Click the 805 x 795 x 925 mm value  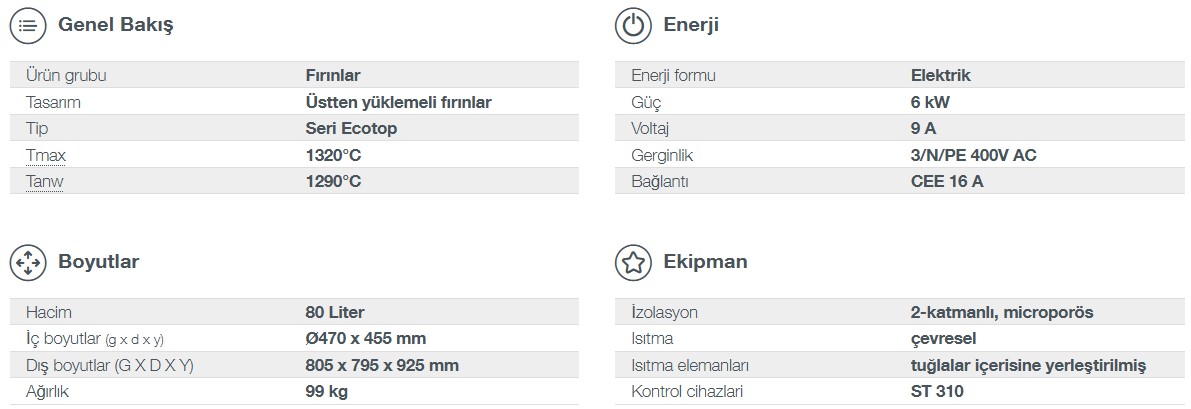click(382, 366)
